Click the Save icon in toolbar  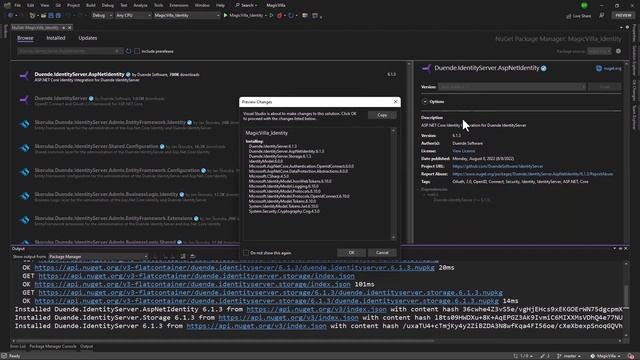pos(51,16)
